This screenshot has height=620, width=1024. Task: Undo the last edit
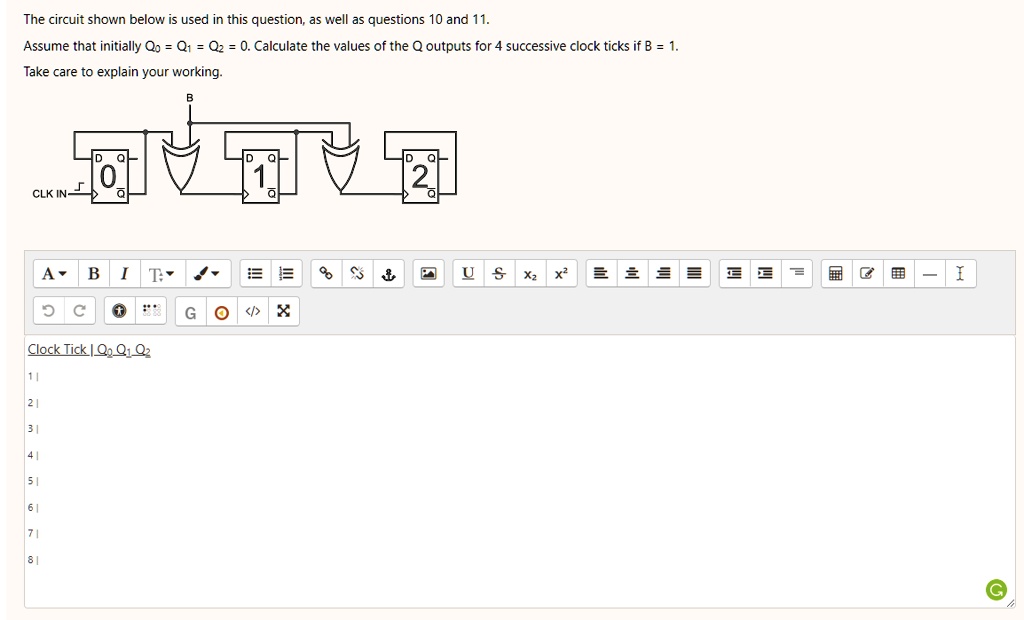point(47,311)
